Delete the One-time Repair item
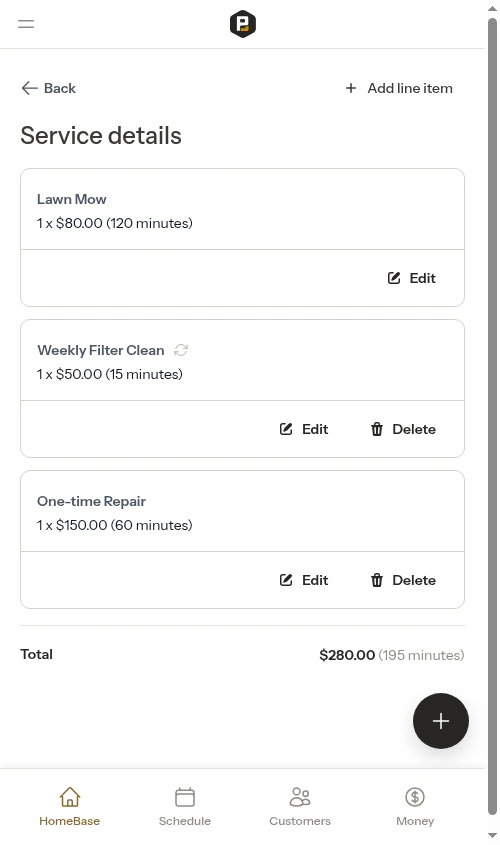500x845 pixels. pos(403,580)
